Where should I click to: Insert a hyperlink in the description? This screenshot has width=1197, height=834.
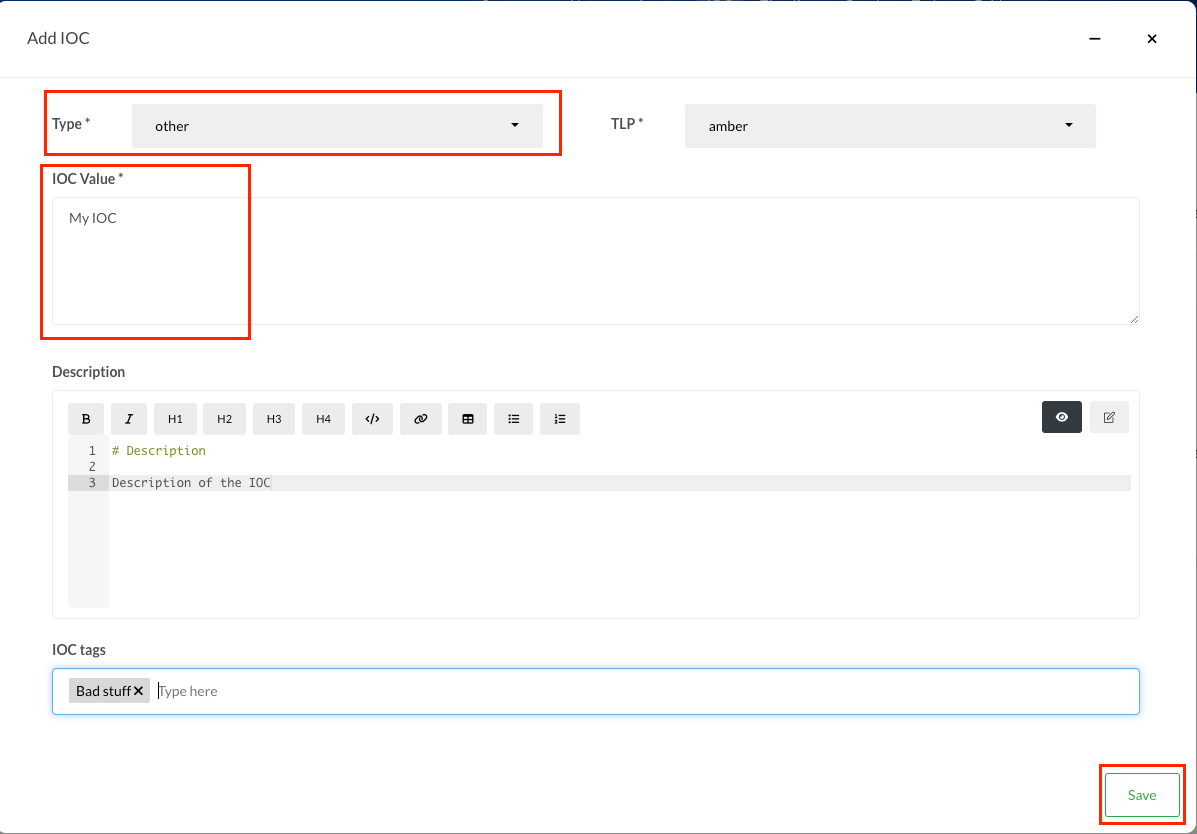coord(420,418)
